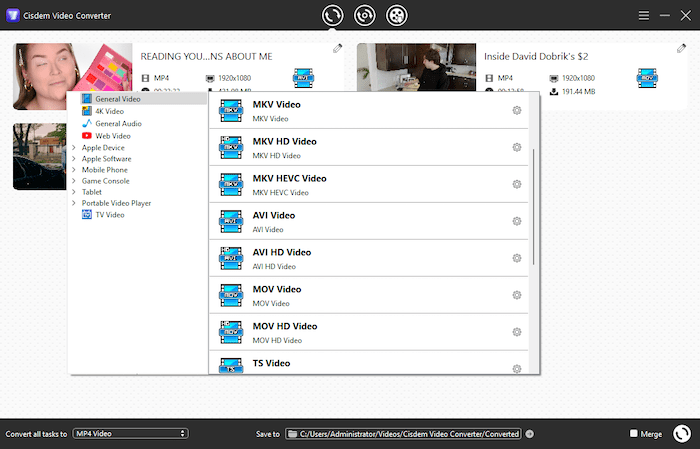Open settings gear for MKV HD Video
Screen dimensions: 700x449
point(517,147)
